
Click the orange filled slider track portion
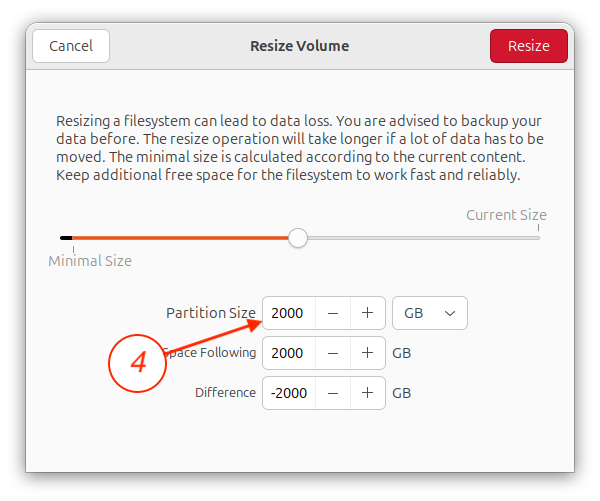(x=180, y=238)
